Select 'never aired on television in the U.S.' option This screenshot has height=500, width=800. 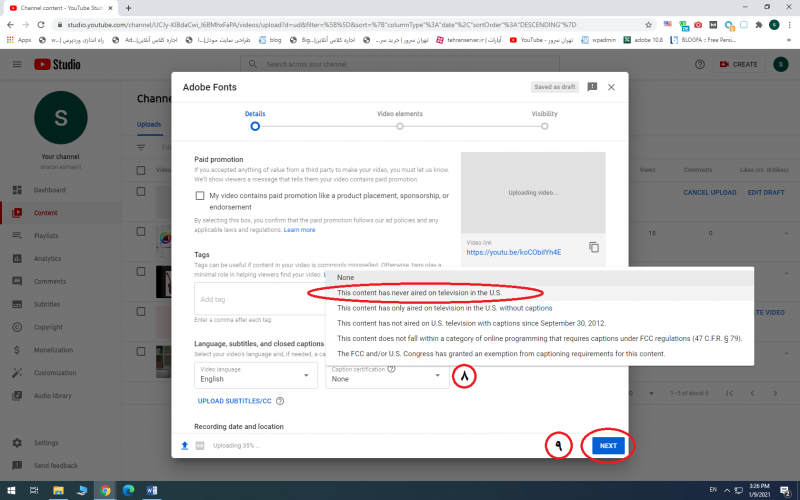[x=419, y=293]
